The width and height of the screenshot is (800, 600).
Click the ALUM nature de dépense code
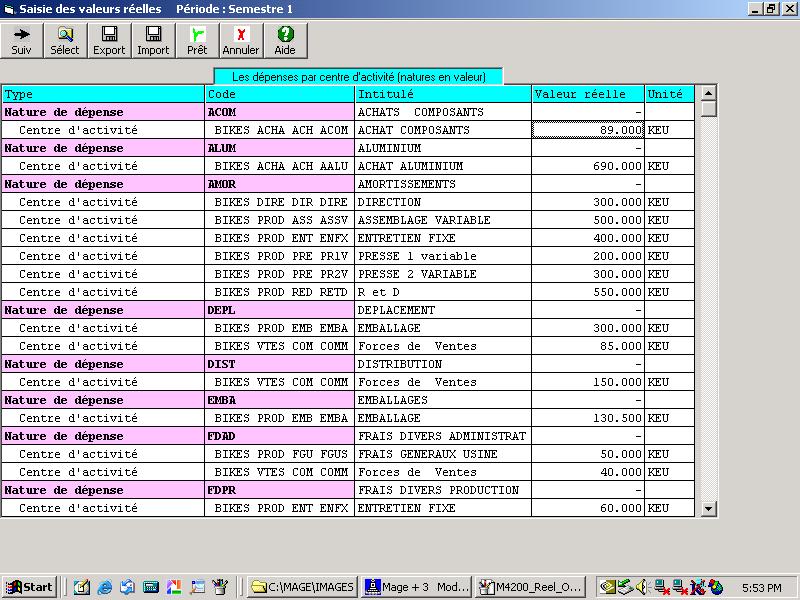[x=280, y=148]
